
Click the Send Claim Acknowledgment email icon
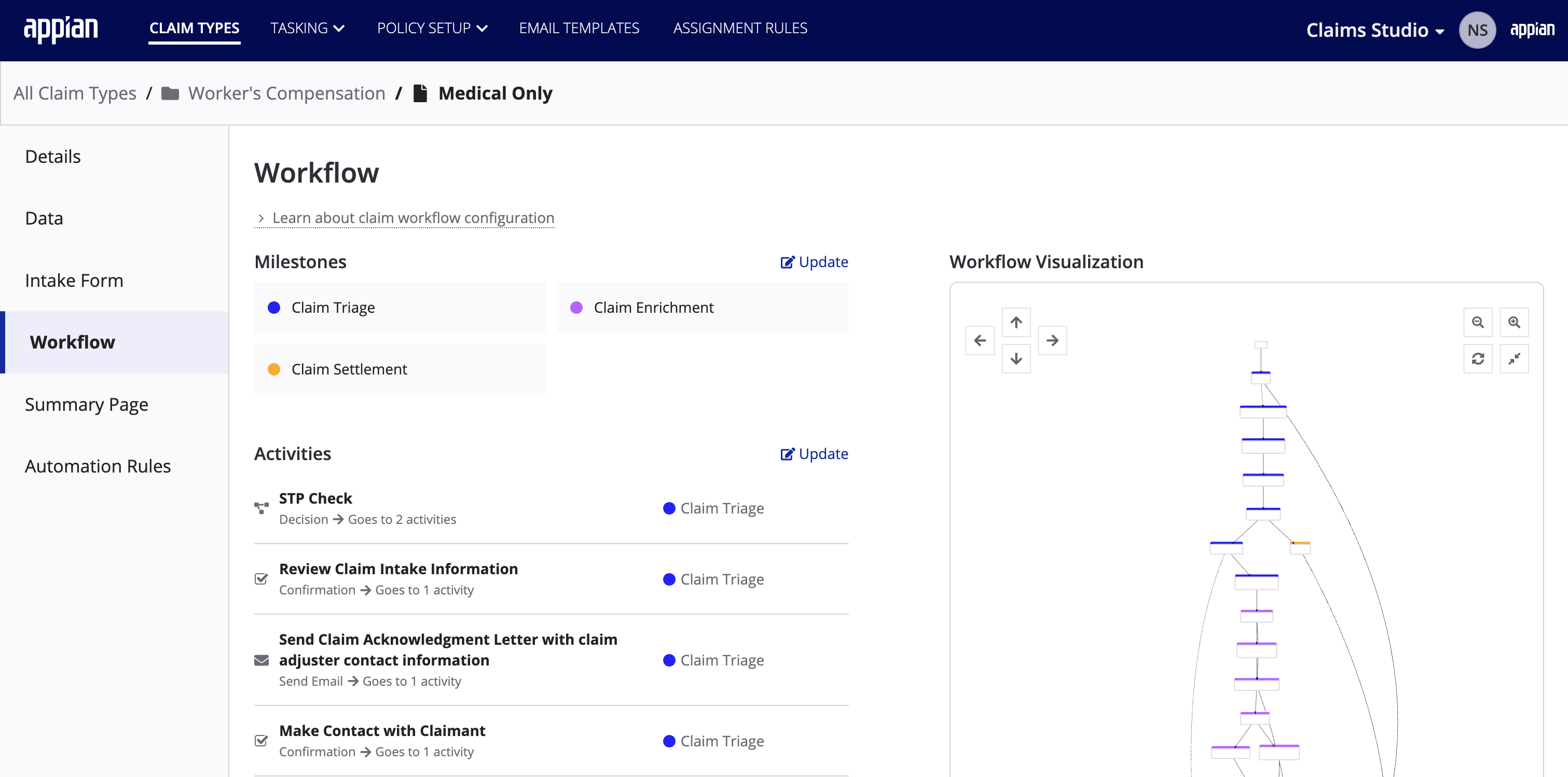point(261,660)
